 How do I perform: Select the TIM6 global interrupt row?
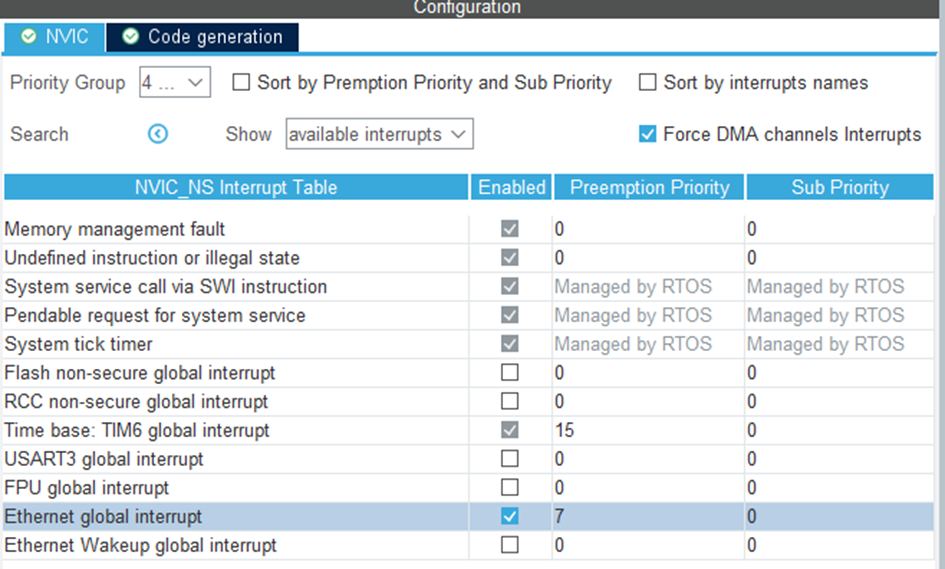point(137,431)
